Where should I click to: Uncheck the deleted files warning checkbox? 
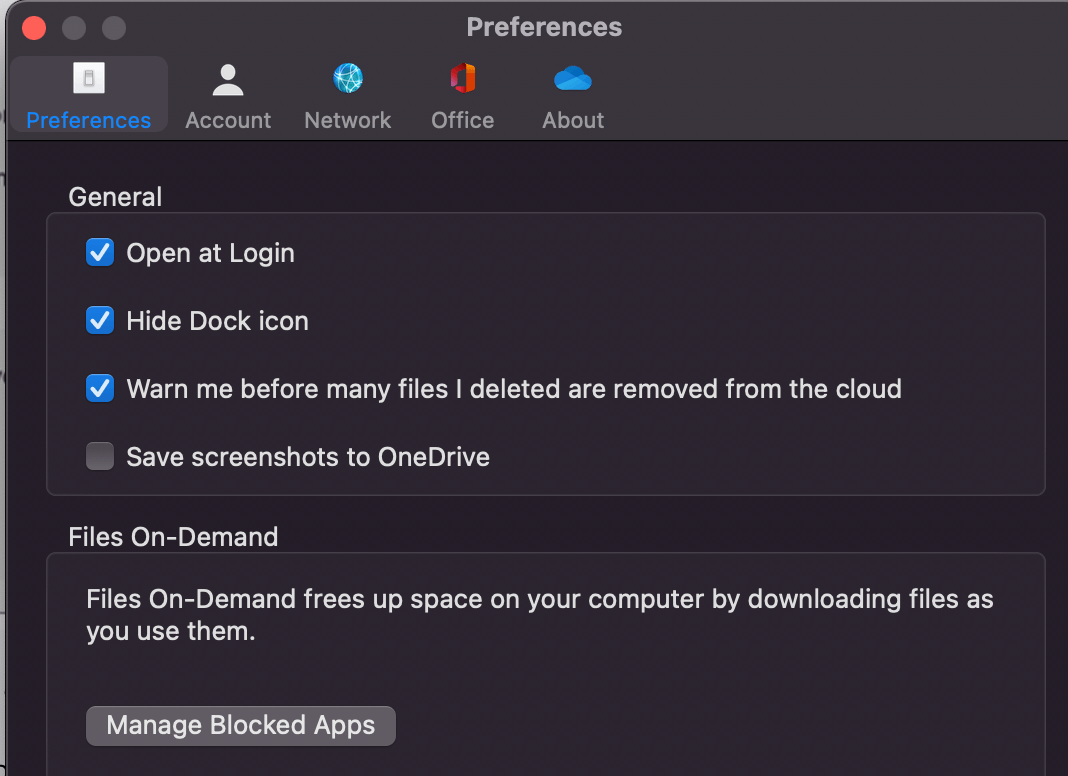[x=100, y=388]
